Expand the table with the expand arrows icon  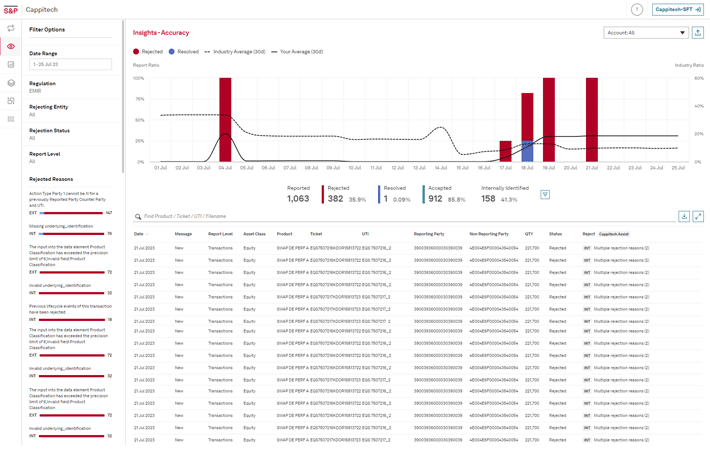coord(698,216)
